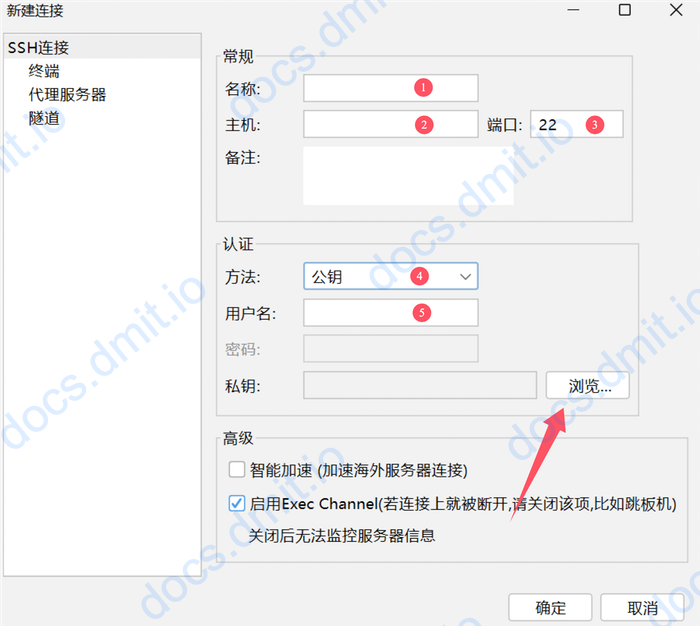Click the 端口 field showing 22
700x626 pixels.
tap(576, 125)
